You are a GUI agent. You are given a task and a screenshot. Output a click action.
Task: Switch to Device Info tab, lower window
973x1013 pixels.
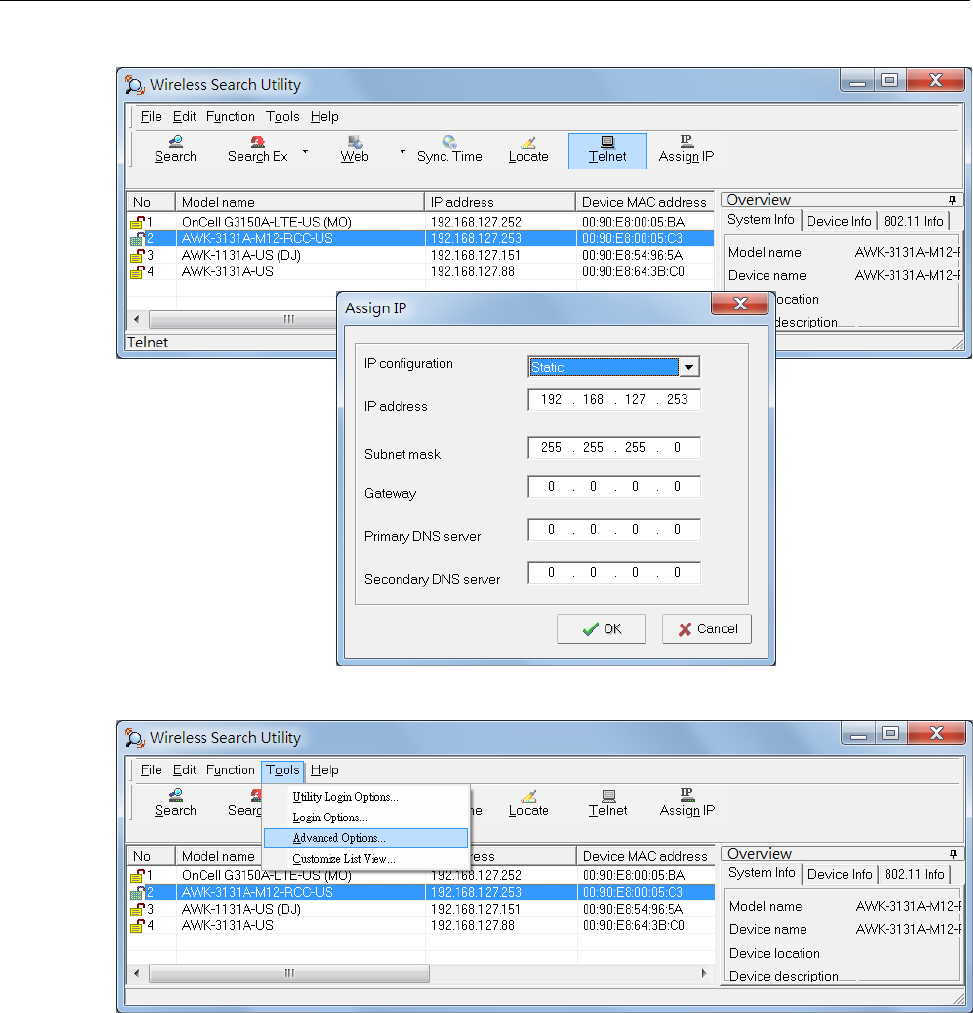pyautogui.click(x=840, y=874)
